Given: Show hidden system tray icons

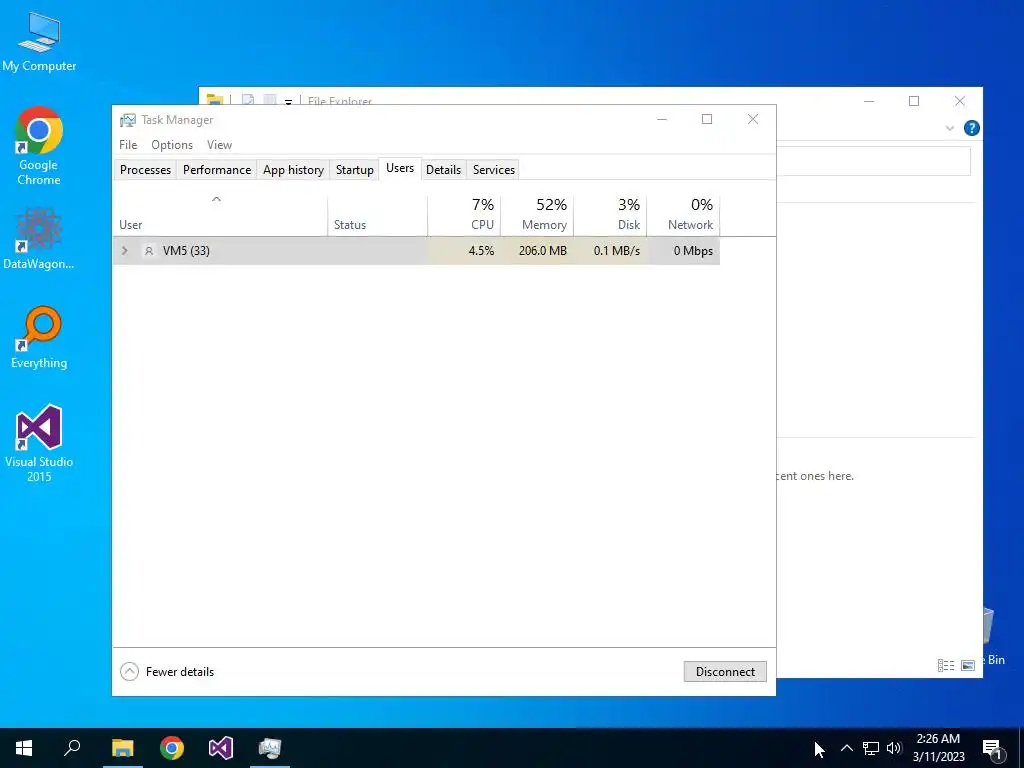Looking at the screenshot, I should [x=846, y=748].
